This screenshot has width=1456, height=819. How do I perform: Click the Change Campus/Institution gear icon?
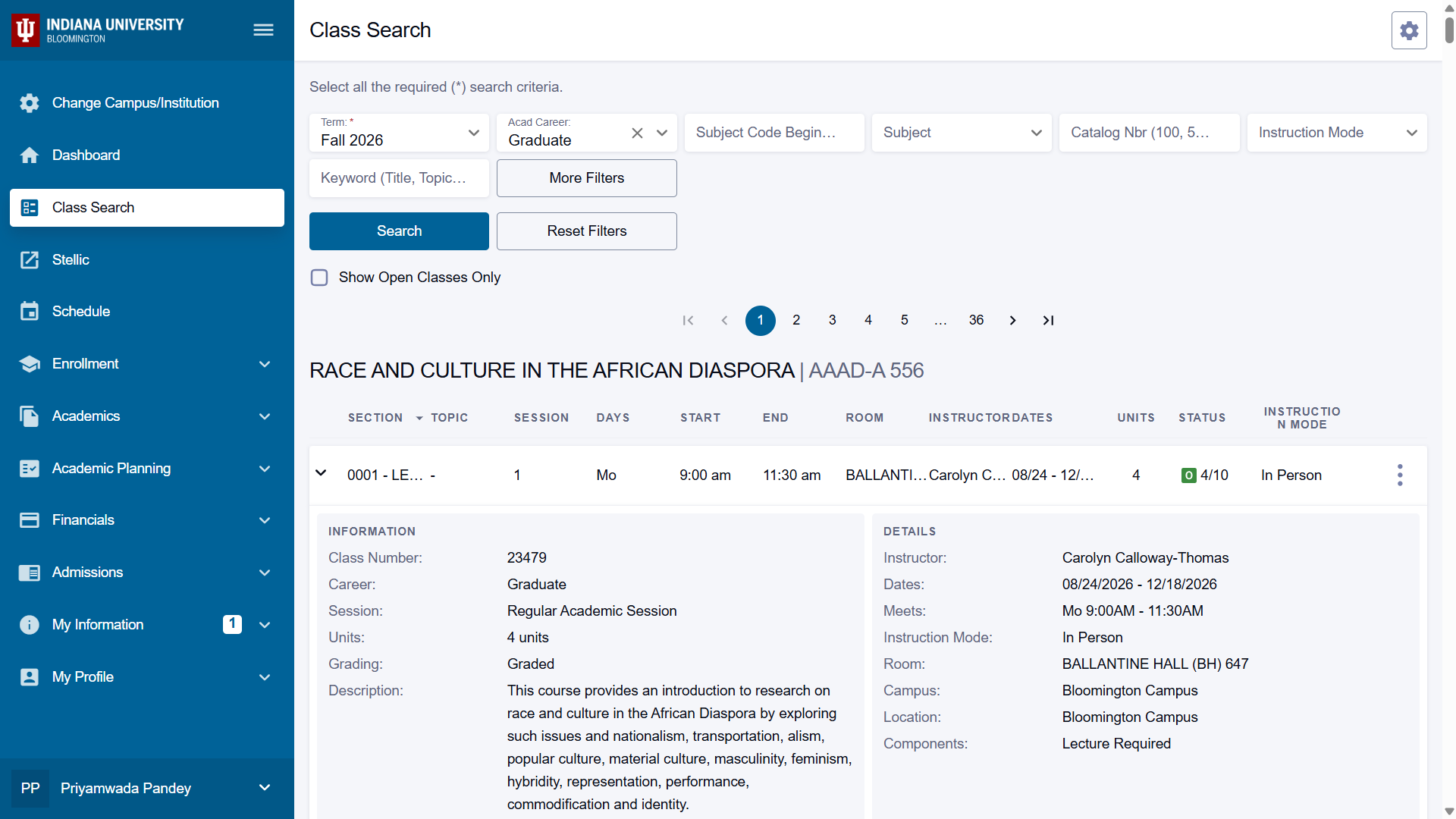[x=30, y=103]
